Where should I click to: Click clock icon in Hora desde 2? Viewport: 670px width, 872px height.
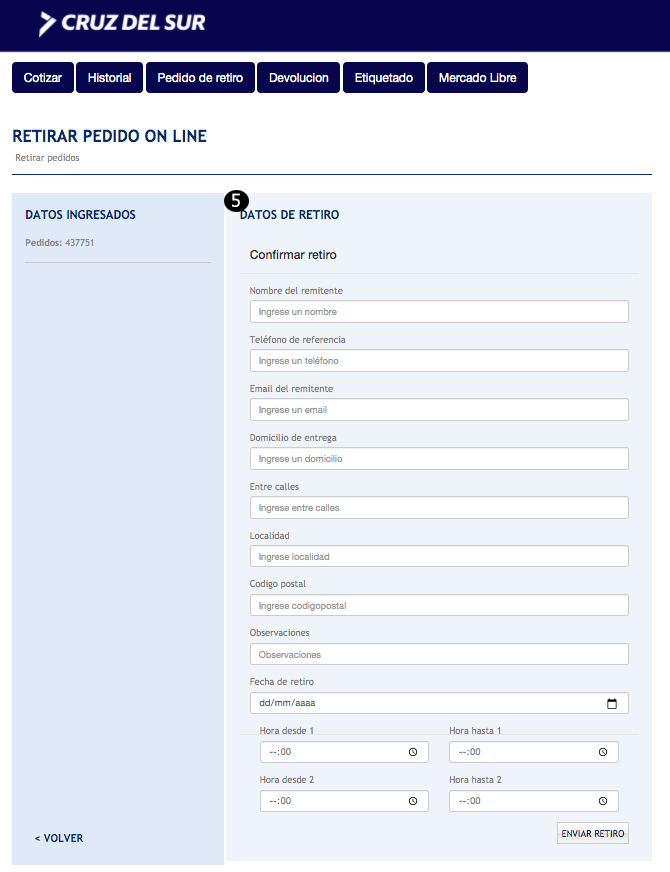[x=413, y=801]
